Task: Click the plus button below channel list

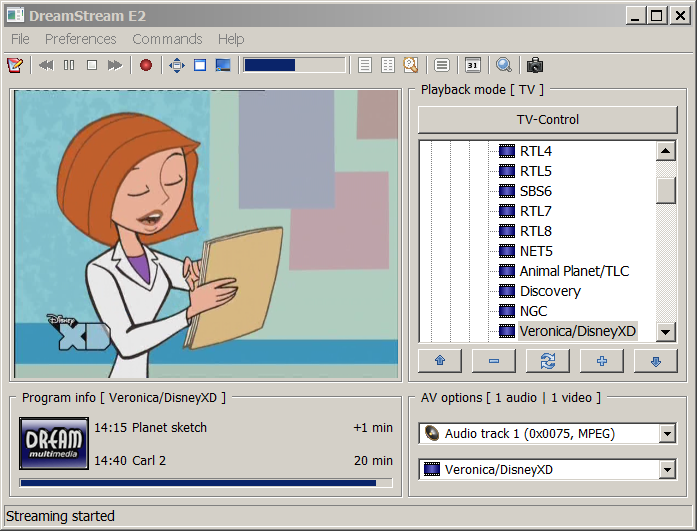Action: [602, 361]
